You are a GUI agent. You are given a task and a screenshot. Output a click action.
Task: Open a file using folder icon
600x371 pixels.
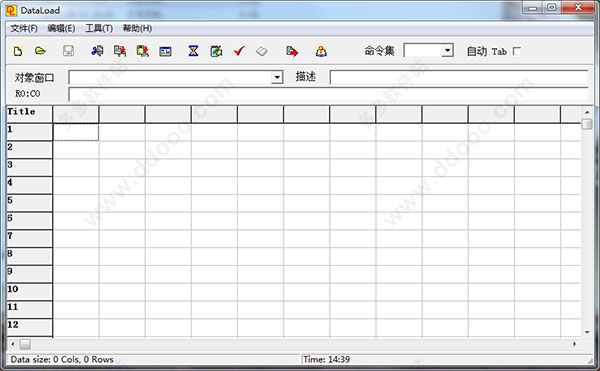pyautogui.click(x=40, y=51)
